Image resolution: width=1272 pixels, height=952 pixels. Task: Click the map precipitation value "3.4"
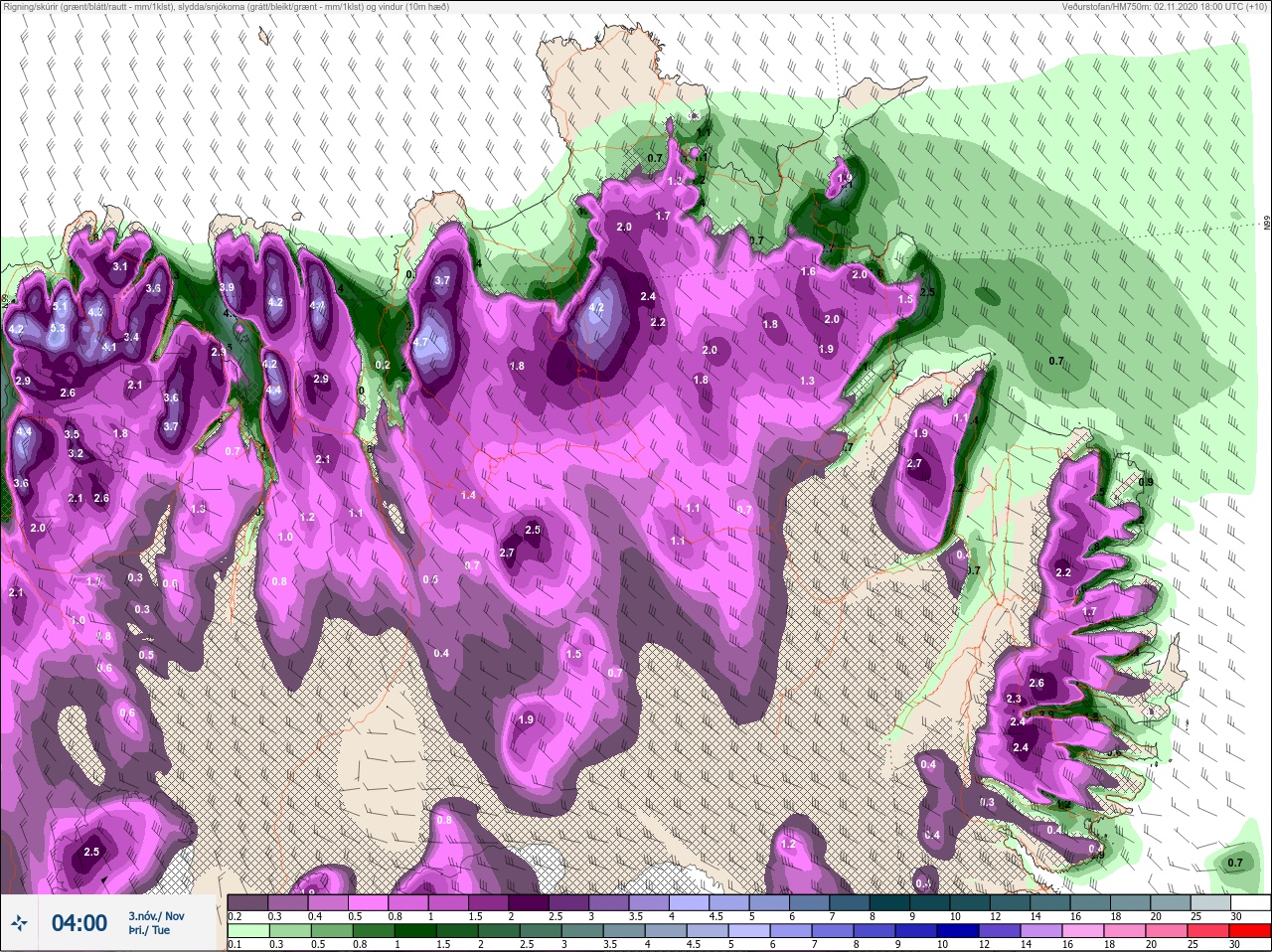131,338
